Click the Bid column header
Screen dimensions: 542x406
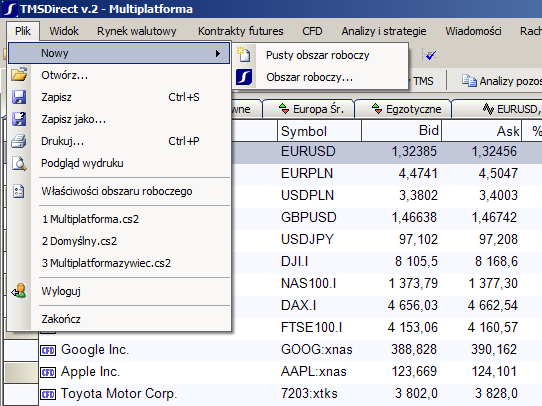pos(401,131)
